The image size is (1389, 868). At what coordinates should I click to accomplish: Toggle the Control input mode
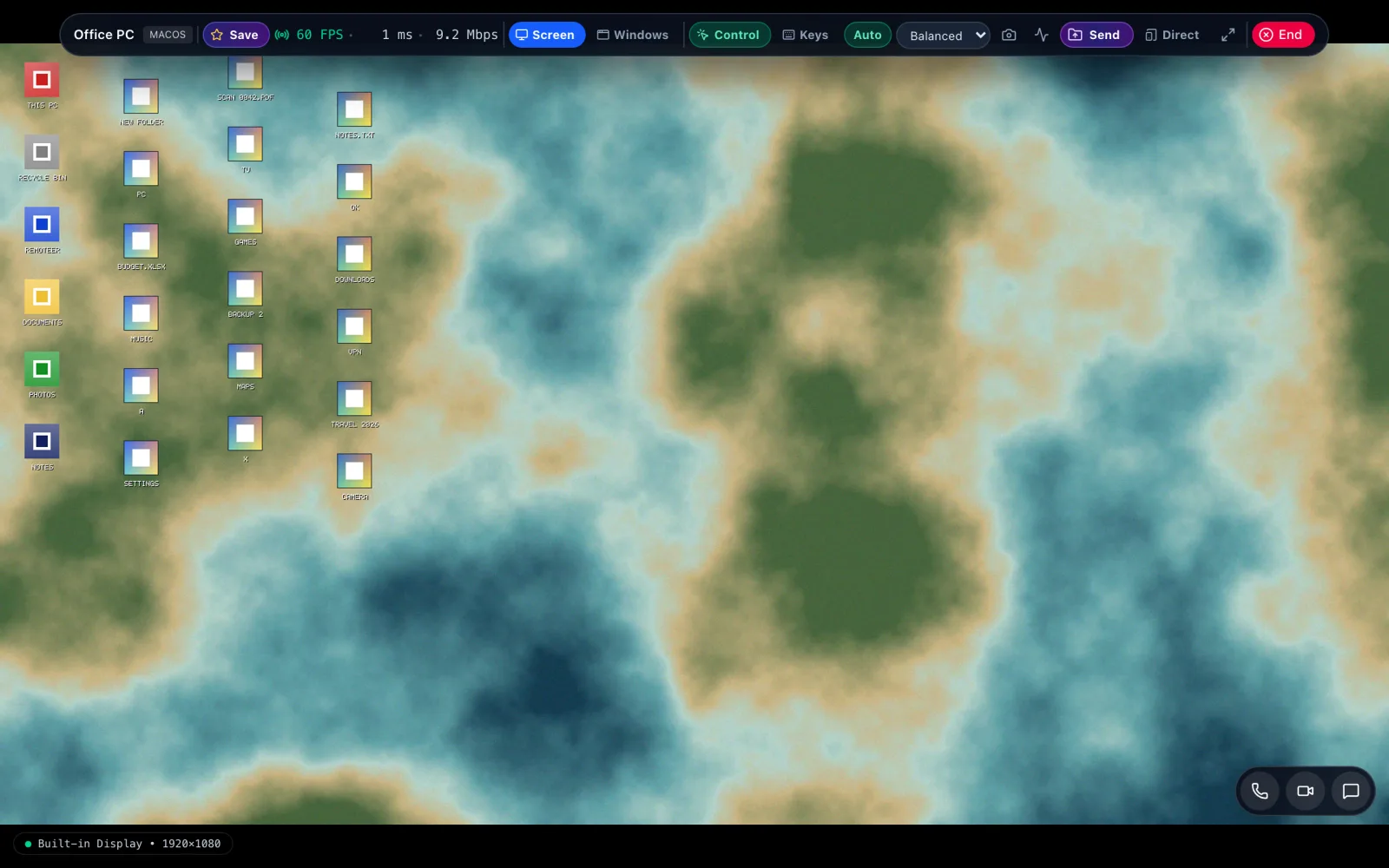click(729, 35)
